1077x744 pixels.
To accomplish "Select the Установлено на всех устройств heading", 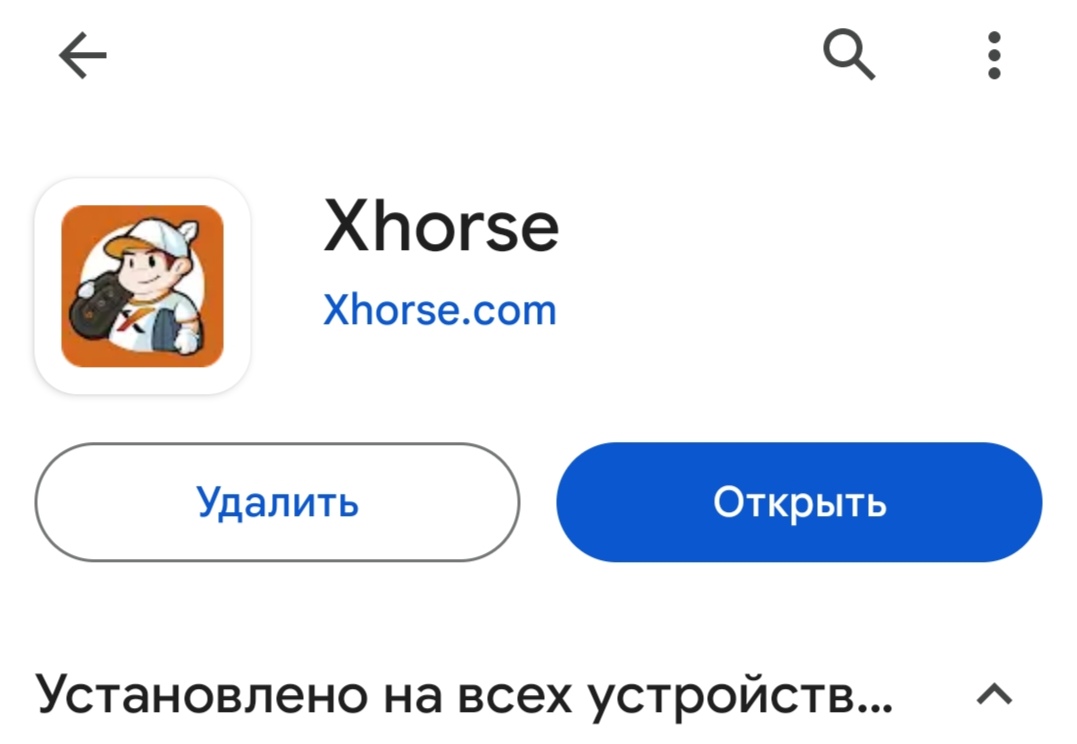I will (464, 696).
